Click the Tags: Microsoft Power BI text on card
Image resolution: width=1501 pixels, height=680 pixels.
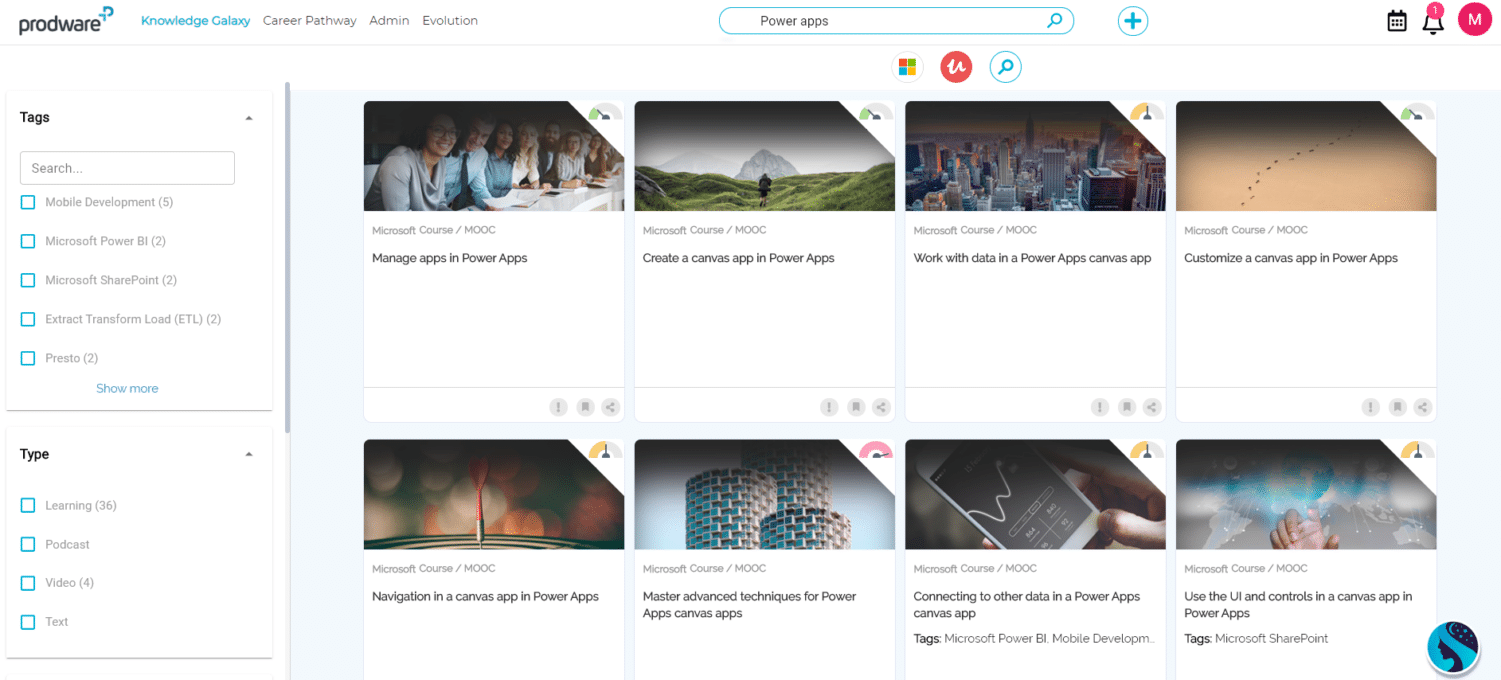[x=1034, y=638]
